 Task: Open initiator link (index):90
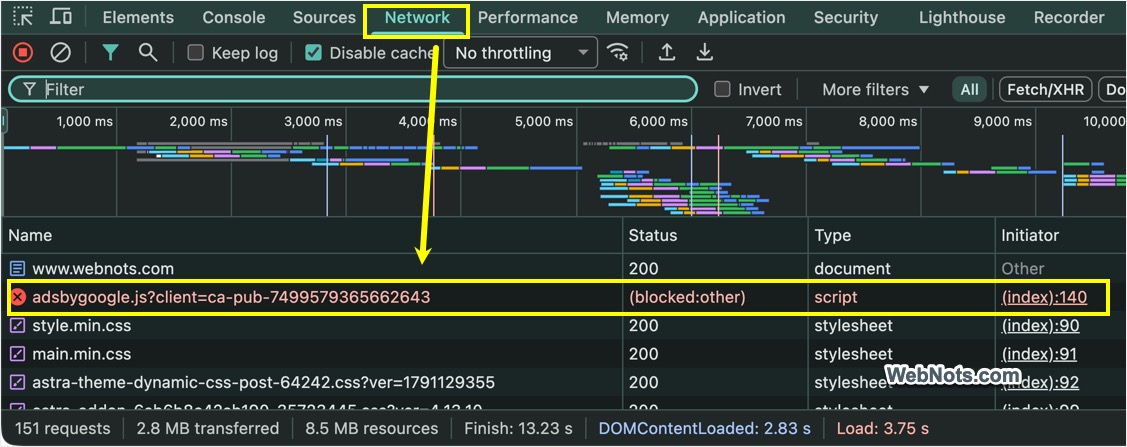pos(1041,326)
